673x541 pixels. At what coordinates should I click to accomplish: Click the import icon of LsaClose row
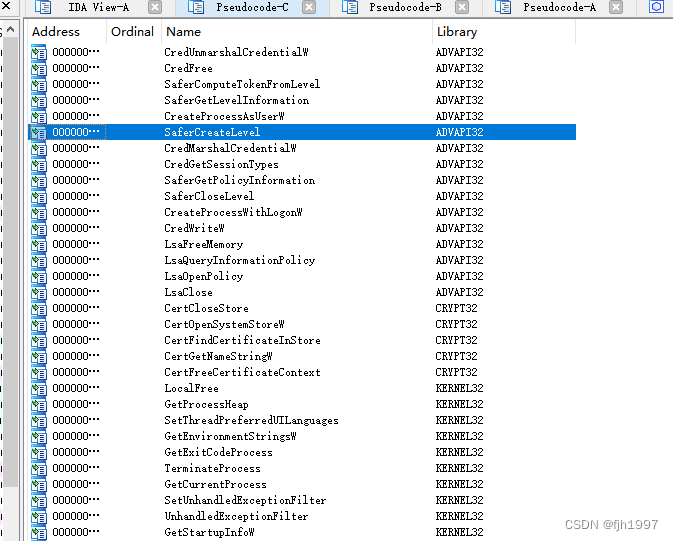tap(39, 292)
